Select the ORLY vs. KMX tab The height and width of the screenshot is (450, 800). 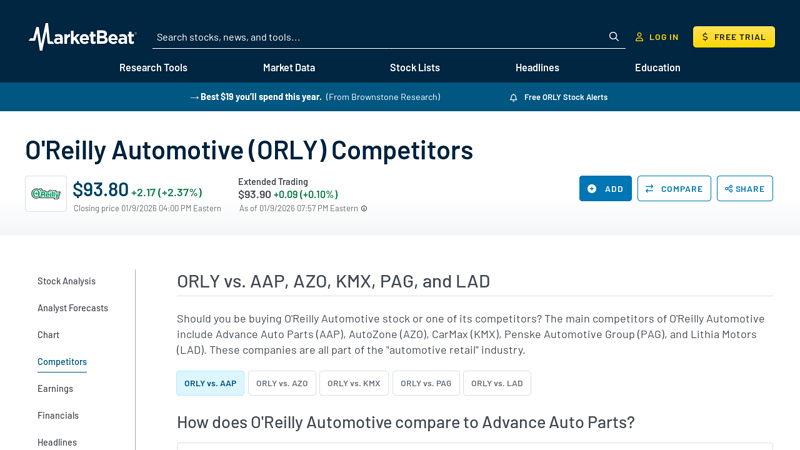click(354, 383)
